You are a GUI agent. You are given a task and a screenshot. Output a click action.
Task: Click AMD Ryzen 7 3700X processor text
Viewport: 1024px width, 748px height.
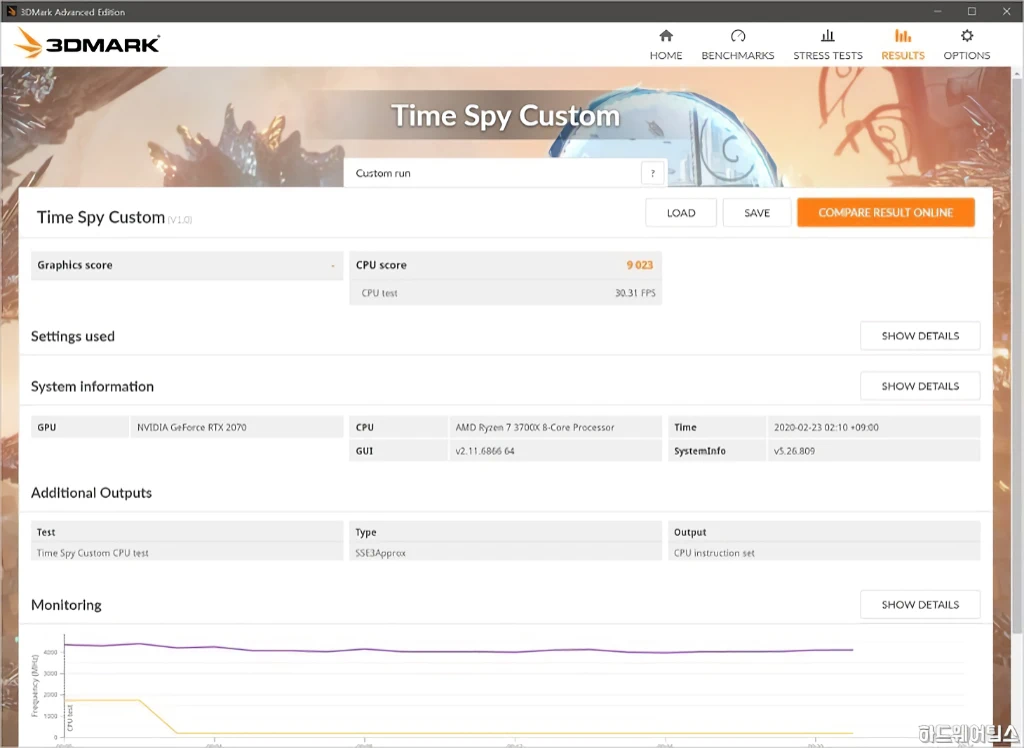(x=535, y=427)
